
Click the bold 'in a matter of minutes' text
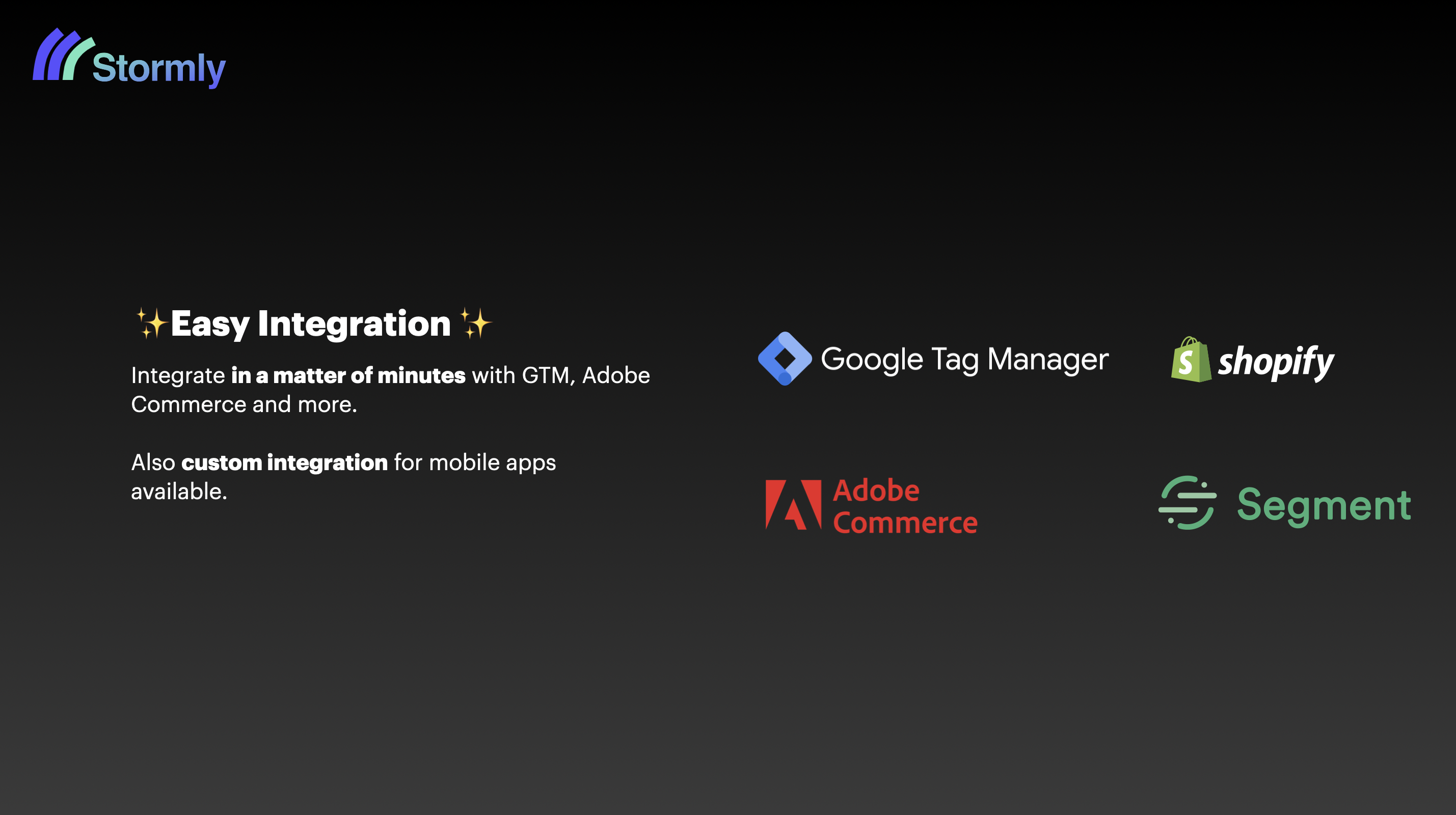point(348,375)
